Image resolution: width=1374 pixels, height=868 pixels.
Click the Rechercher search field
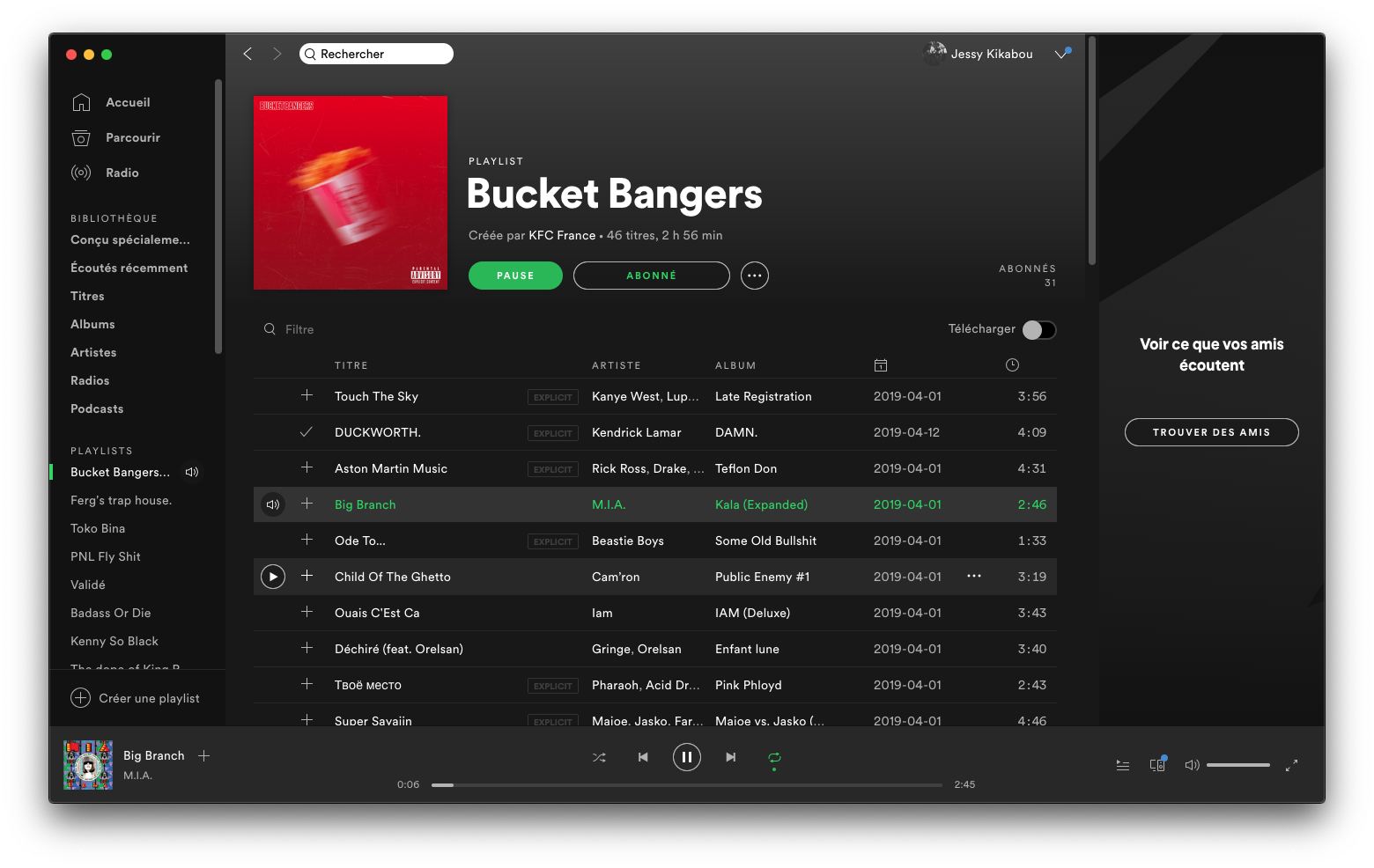coord(379,54)
